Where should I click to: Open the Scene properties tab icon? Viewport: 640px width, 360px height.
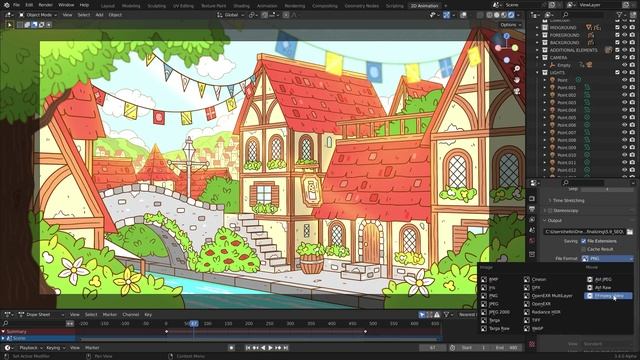coord(532,230)
